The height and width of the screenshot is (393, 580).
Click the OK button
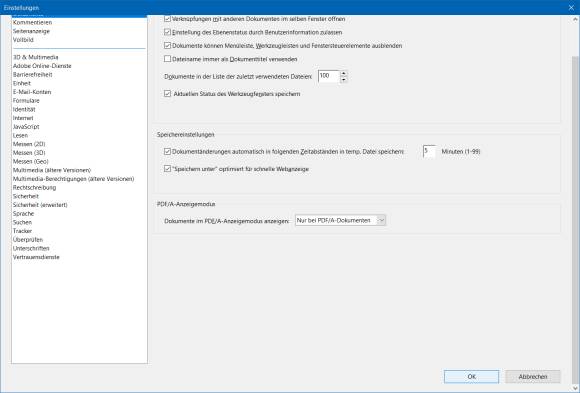(471, 376)
